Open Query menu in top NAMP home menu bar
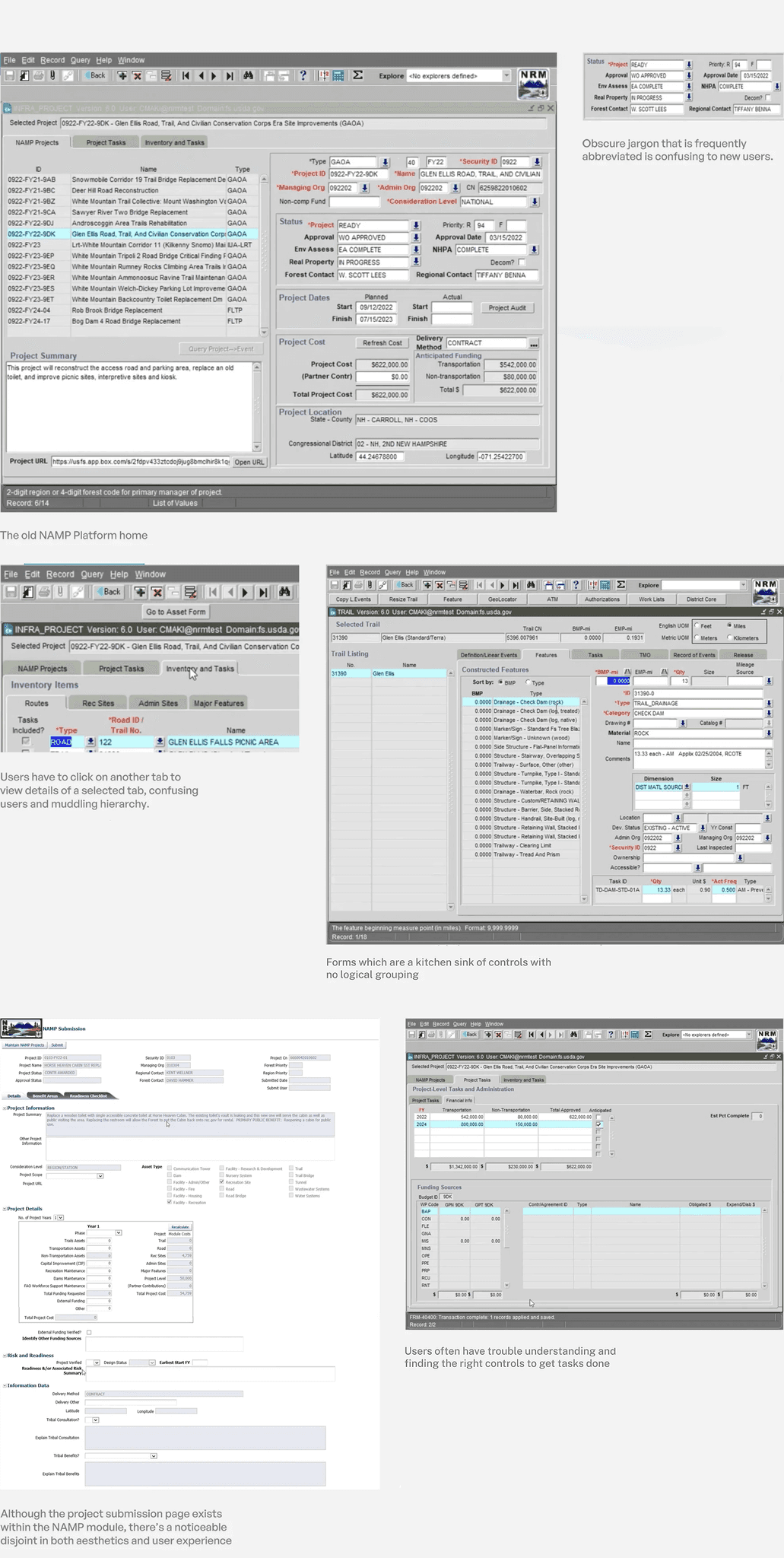The height and width of the screenshot is (1558, 784). click(x=81, y=60)
